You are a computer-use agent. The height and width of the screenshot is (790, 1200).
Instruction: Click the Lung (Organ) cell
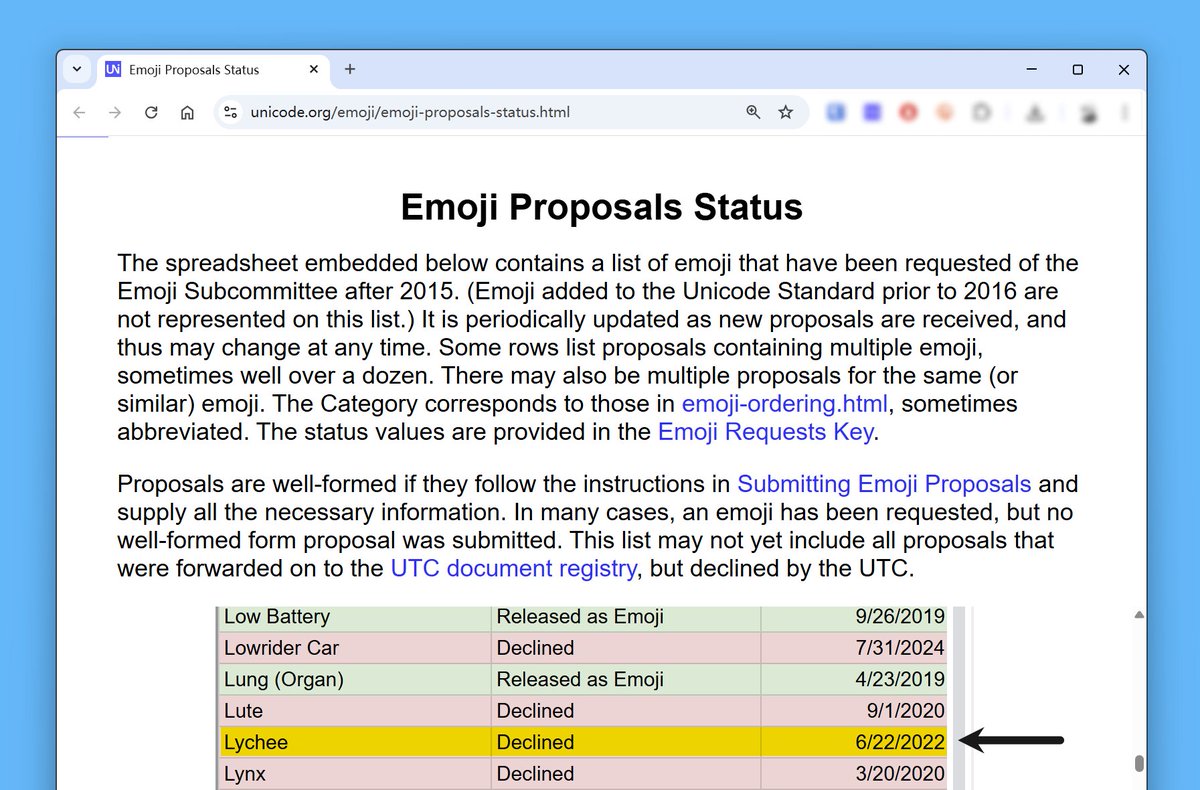[355, 679]
